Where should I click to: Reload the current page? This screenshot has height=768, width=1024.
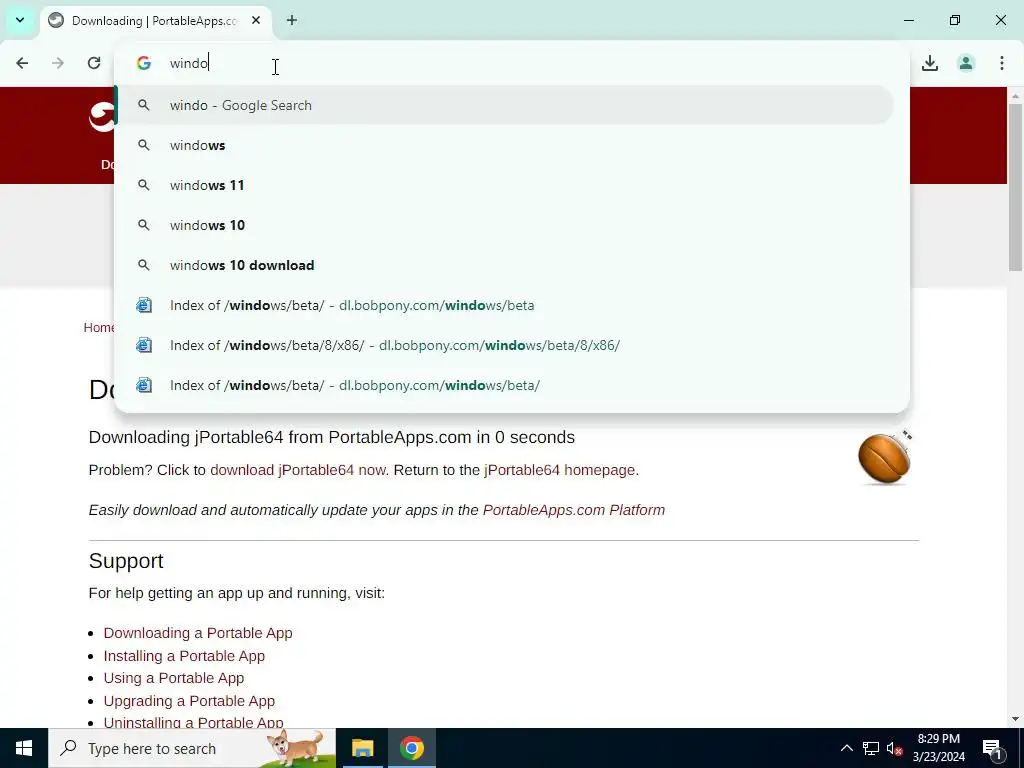(94, 63)
